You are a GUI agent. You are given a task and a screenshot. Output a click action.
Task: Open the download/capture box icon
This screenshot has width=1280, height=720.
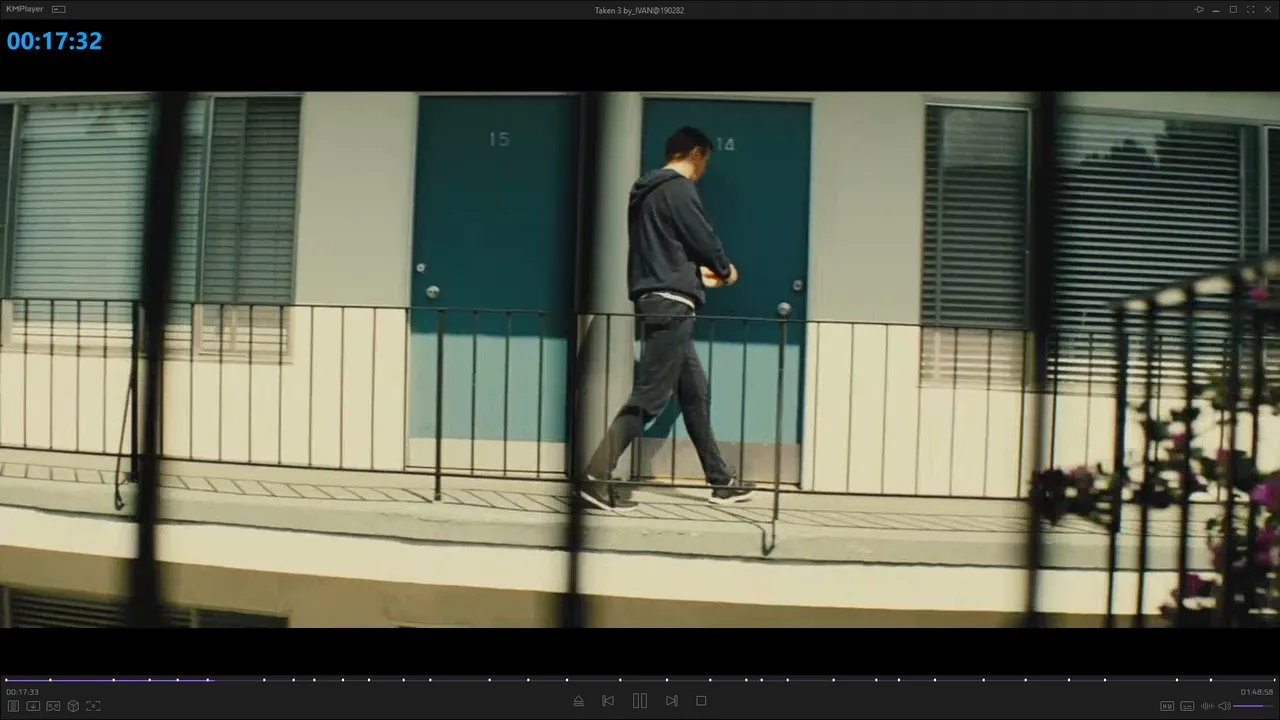[33, 706]
